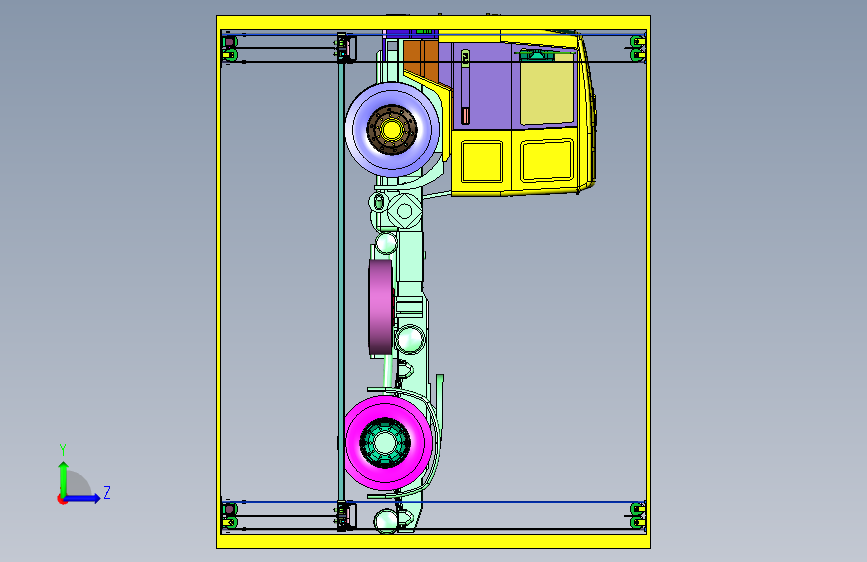Viewport: 867px width, 562px height.
Task: Select the teal hub of the magenta wheel
Action: [385, 443]
